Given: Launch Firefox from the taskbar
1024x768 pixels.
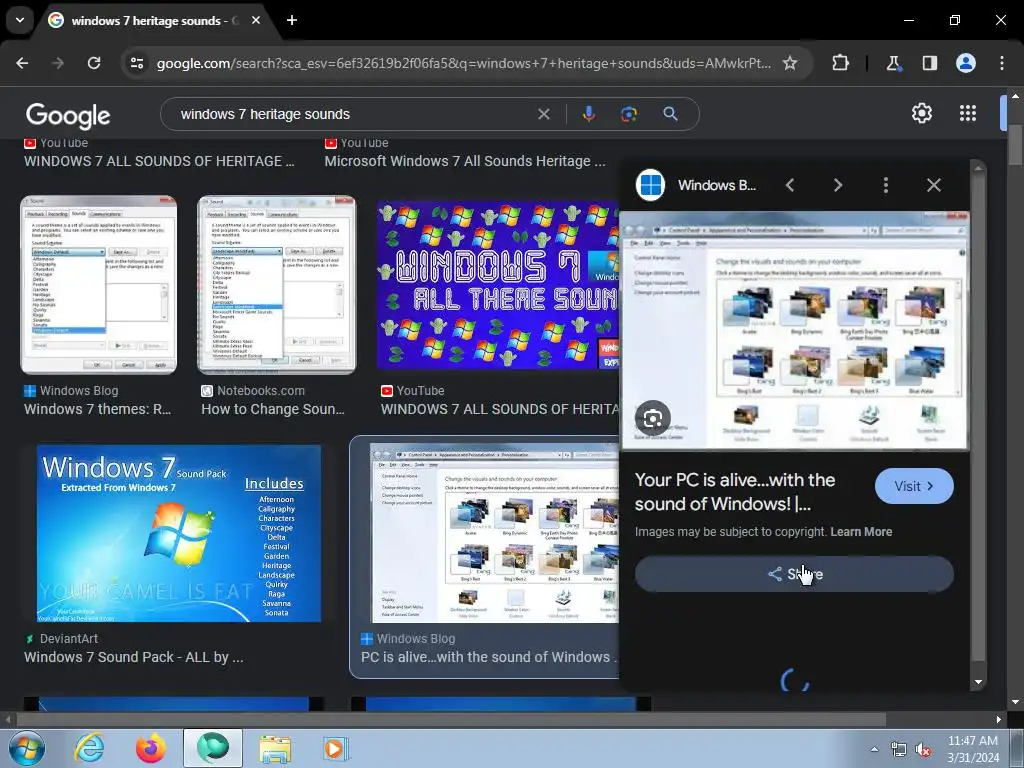Looking at the screenshot, I should 151,748.
